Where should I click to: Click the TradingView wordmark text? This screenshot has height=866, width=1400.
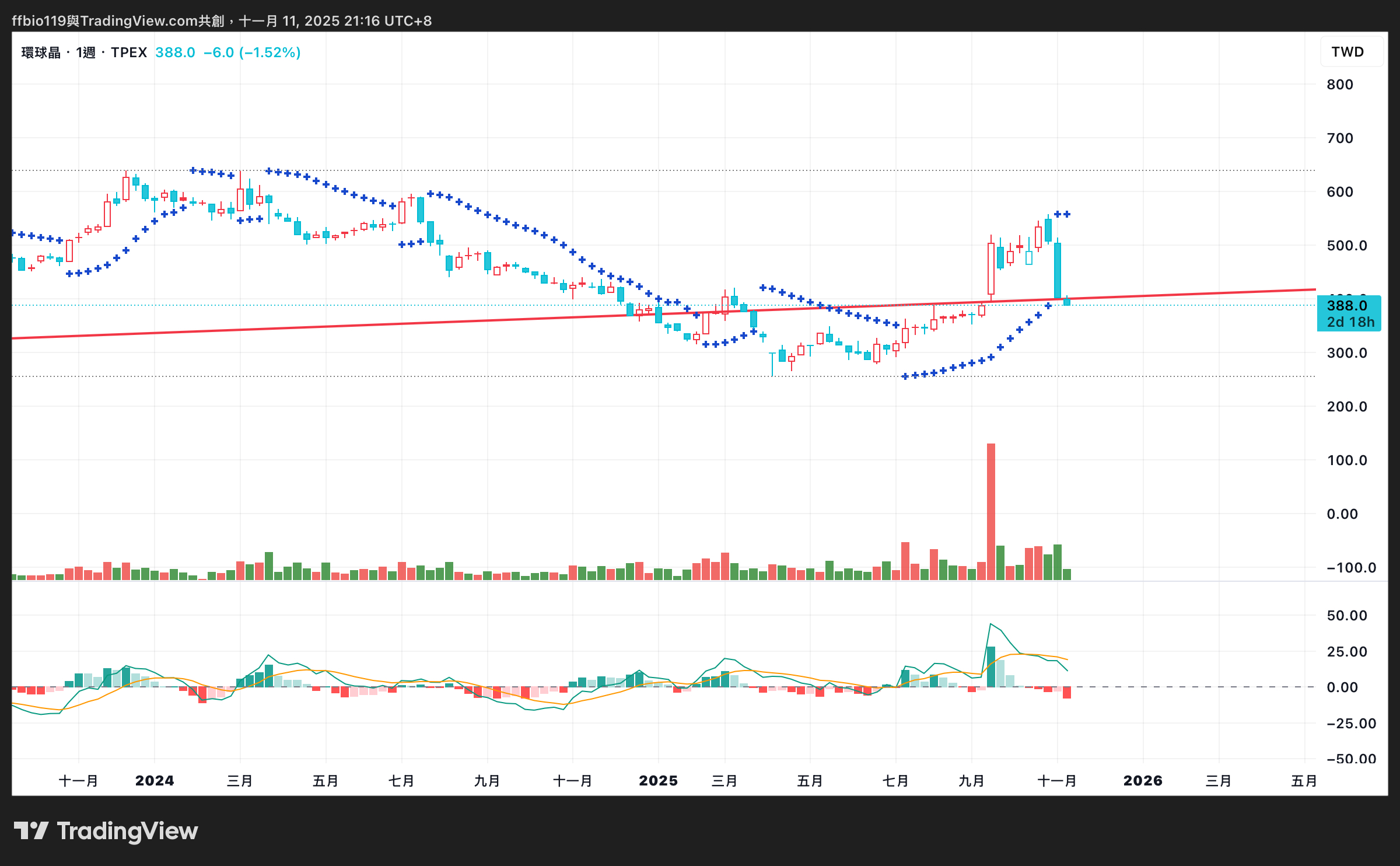tap(127, 830)
